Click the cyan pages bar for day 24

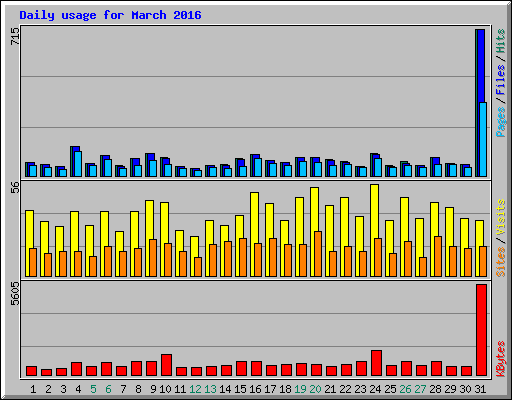[x=378, y=167]
